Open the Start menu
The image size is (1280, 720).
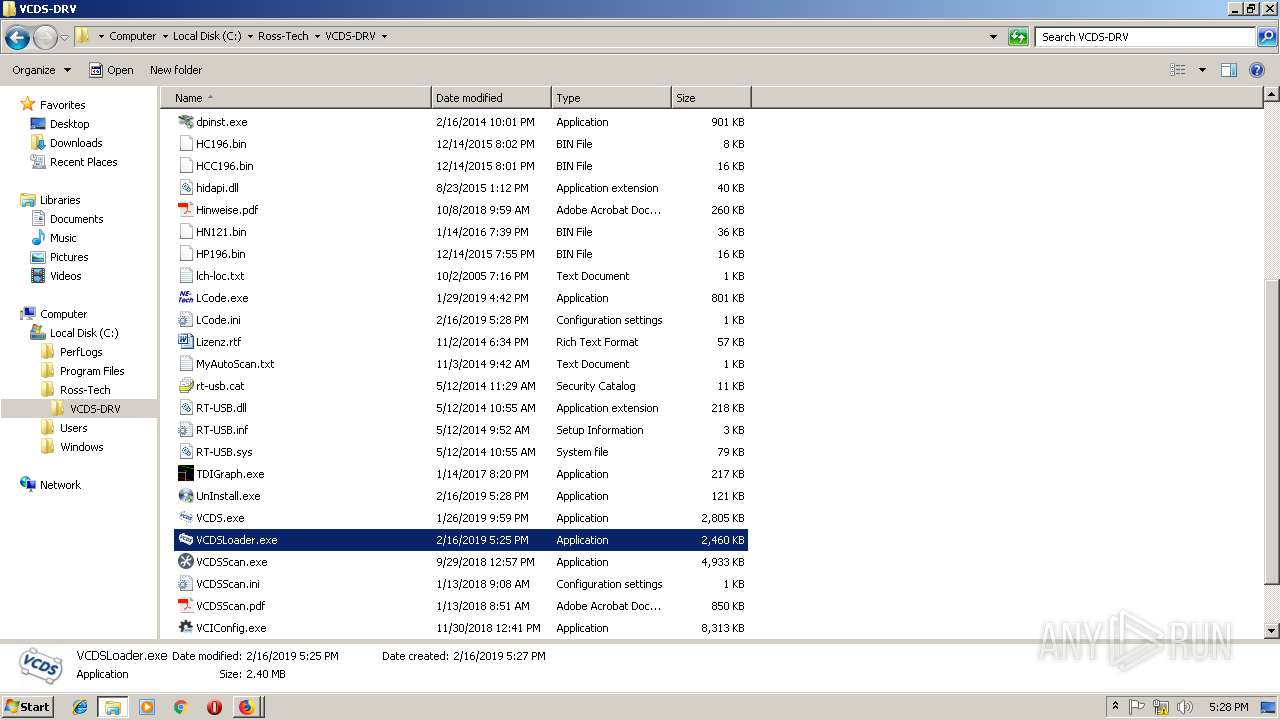click(27, 707)
